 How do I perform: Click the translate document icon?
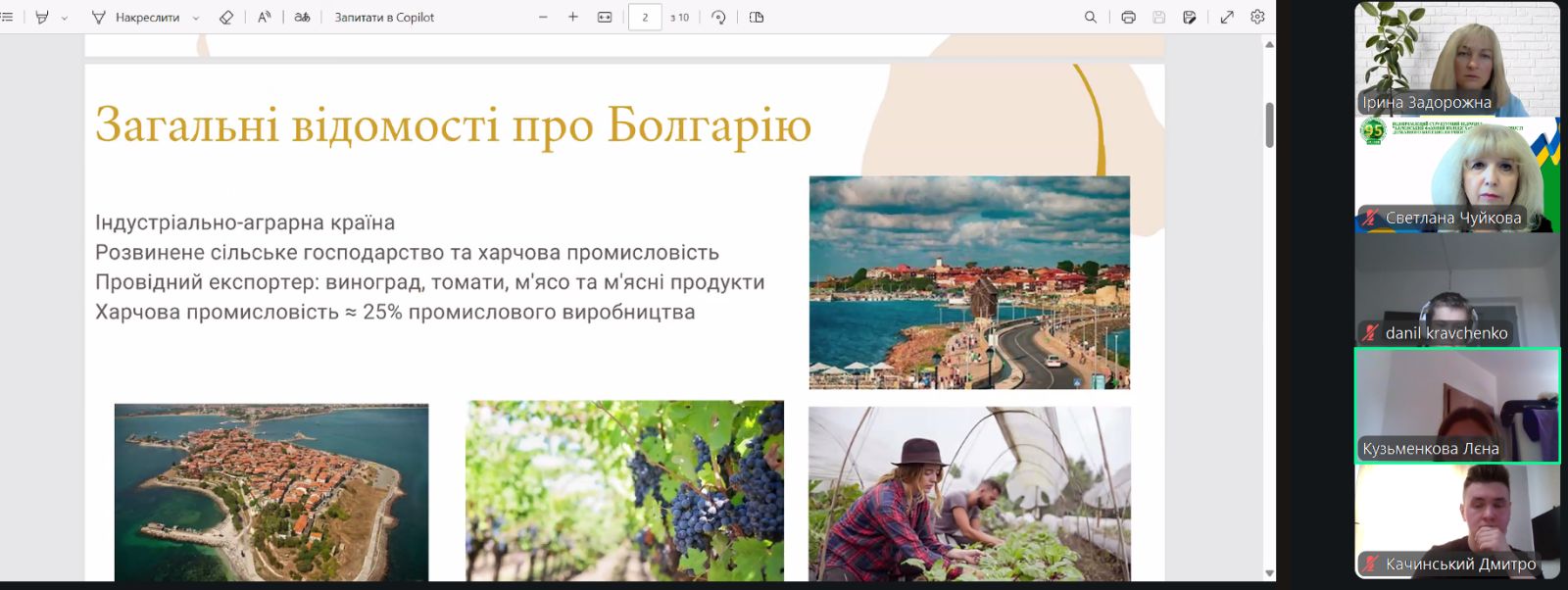click(x=302, y=17)
